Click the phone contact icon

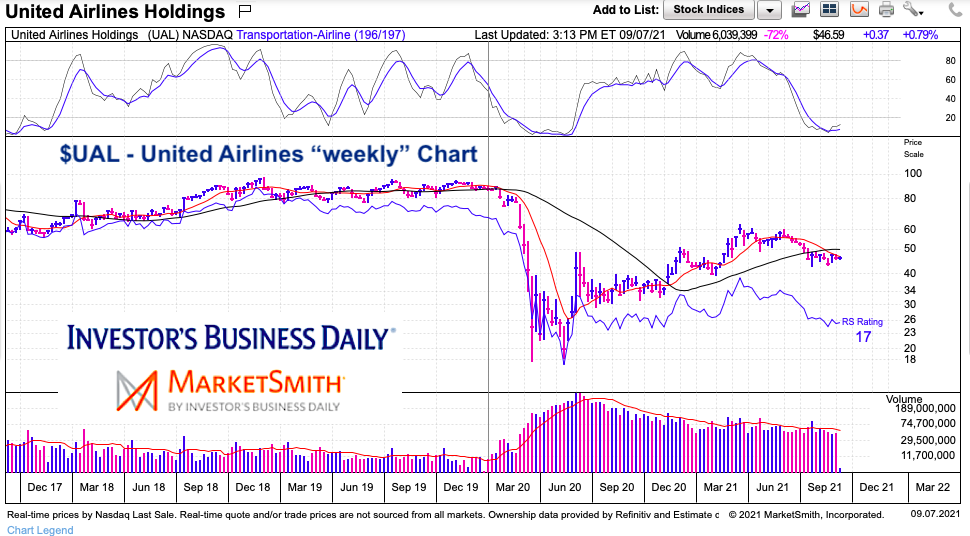pos(956,9)
